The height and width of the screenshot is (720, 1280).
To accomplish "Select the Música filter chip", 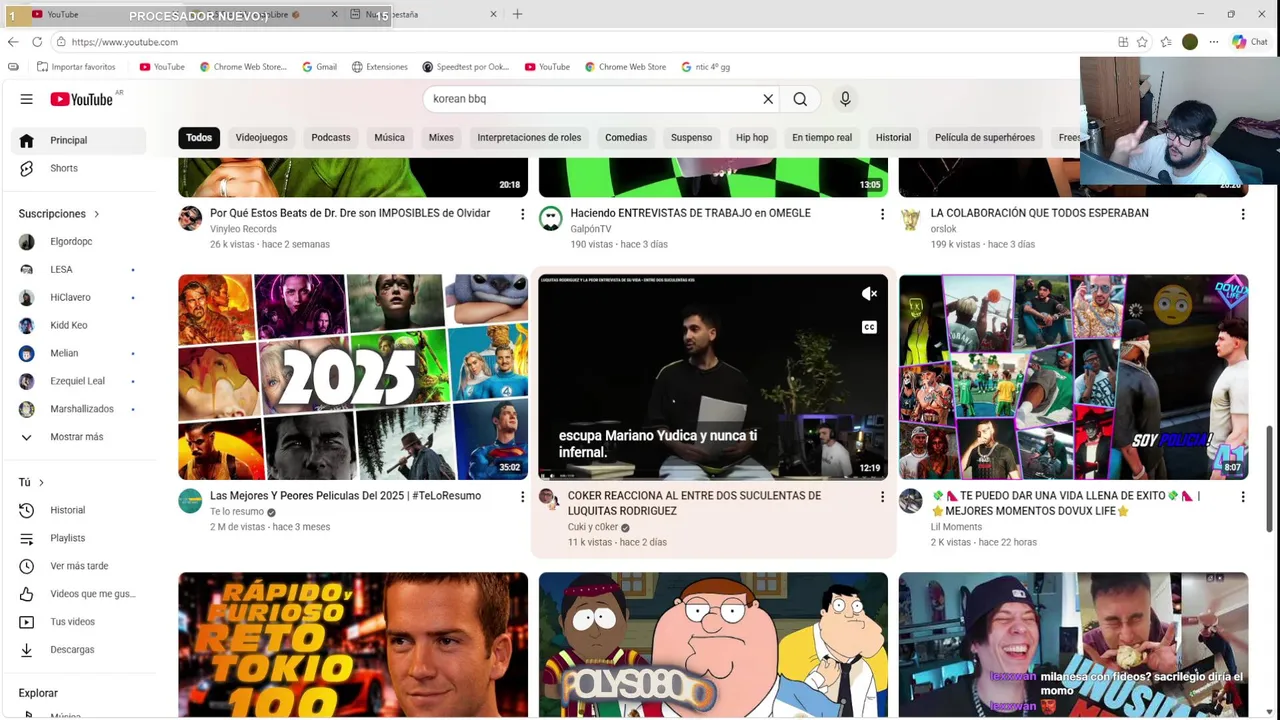I will [389, 137].
